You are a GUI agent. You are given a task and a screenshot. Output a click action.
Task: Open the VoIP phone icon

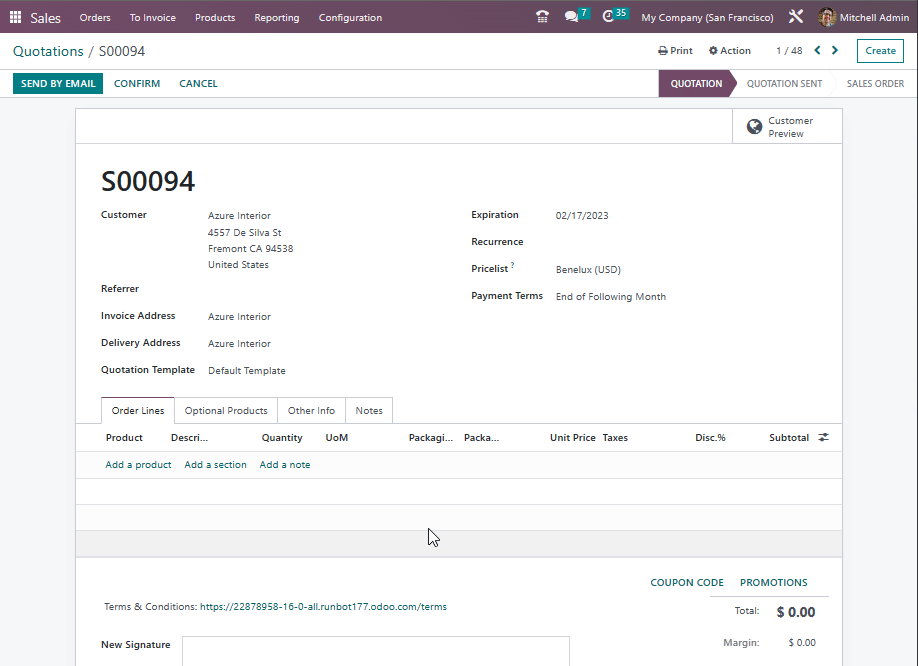(542, 17)
